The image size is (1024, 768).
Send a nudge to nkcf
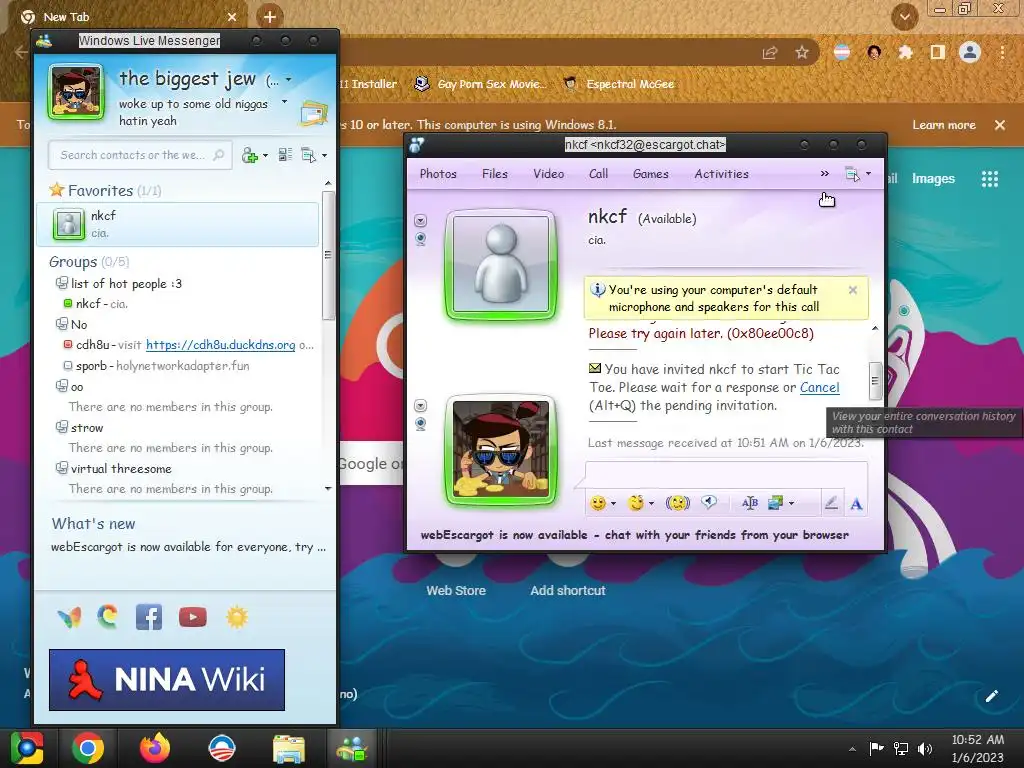(677, 502)
